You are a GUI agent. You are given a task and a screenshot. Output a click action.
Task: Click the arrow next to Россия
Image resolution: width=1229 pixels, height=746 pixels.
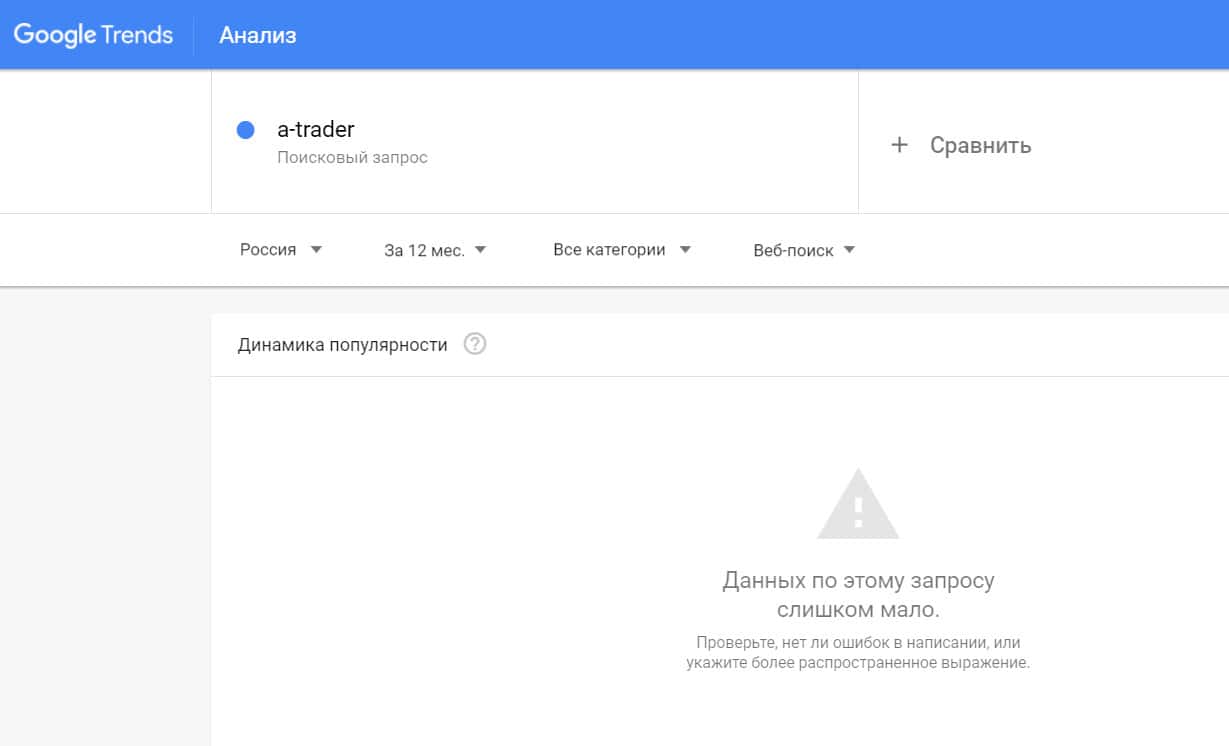click(316, 250)
